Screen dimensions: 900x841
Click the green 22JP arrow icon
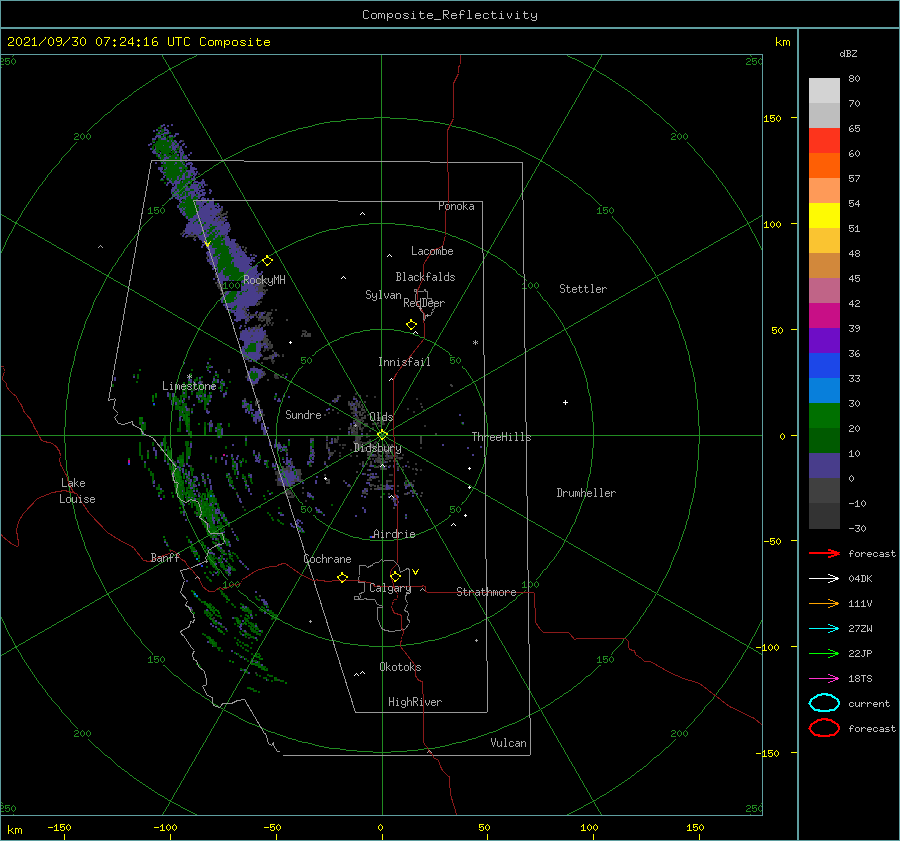[x=824, y=653]
